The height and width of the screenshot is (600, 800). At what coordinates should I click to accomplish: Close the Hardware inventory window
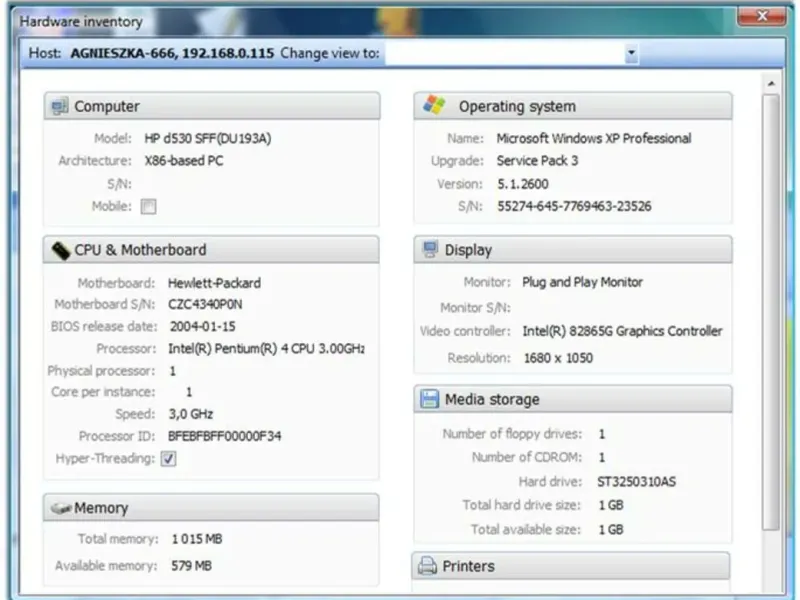point(762,16)
